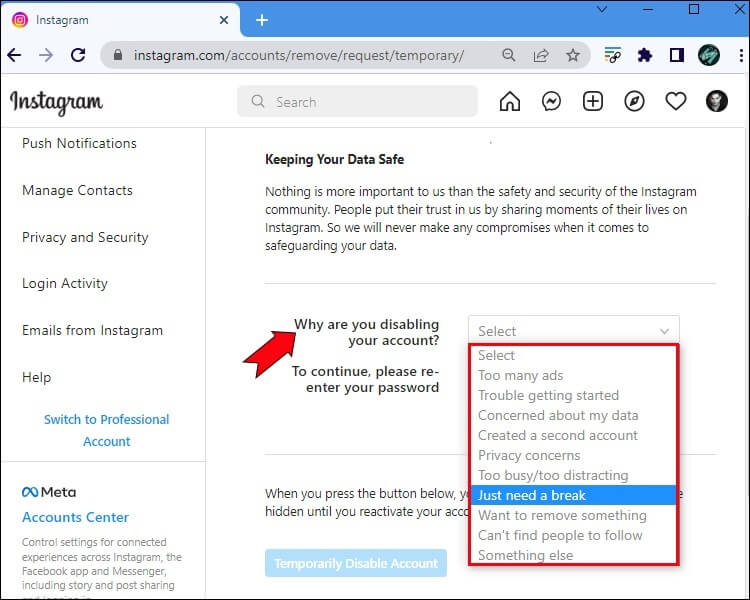Open Emails from Instagram settings
This screenshot has width=750, height=600.
[x=92, y=330]
